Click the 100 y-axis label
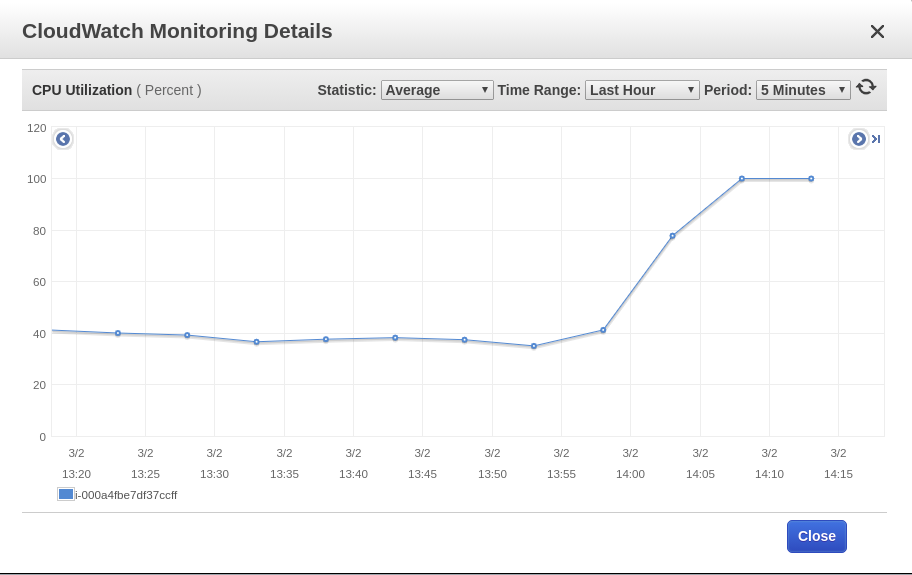912x575 pixels. point(37,179)
